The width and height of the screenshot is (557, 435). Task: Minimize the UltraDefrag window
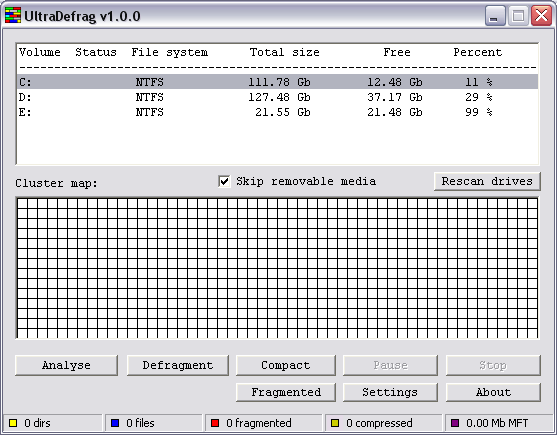[x=495, y=16]
